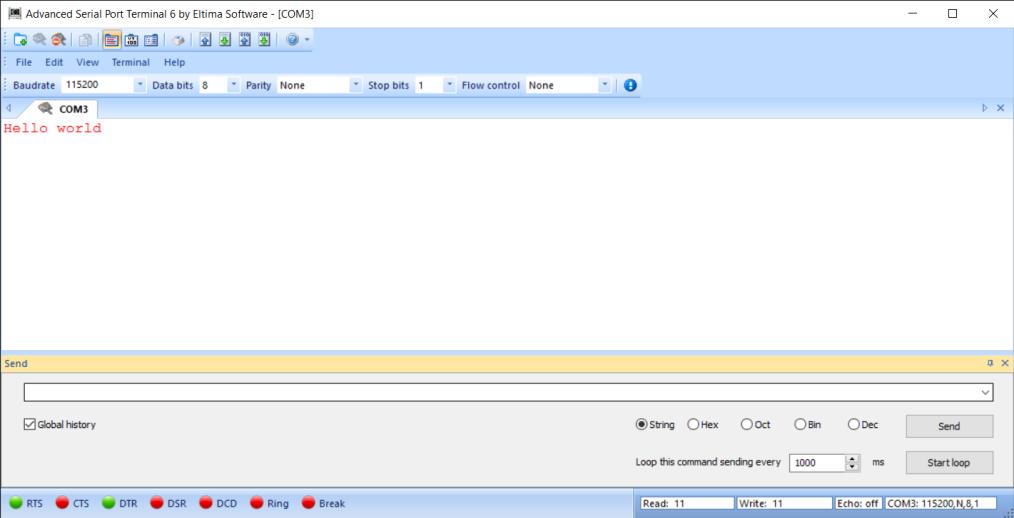Click the receive file green arrow icon
1014x518 pixels.
coord(224,40)
